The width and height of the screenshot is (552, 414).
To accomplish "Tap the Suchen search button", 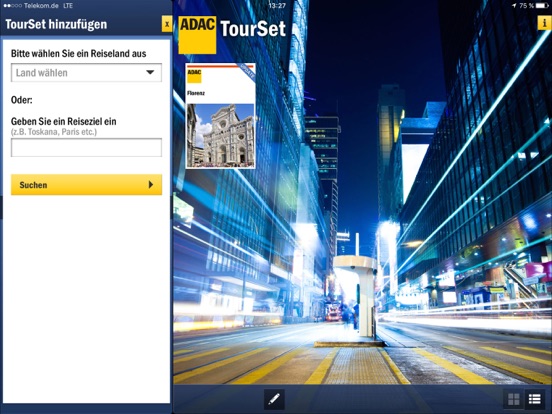I will pos(86,184).
